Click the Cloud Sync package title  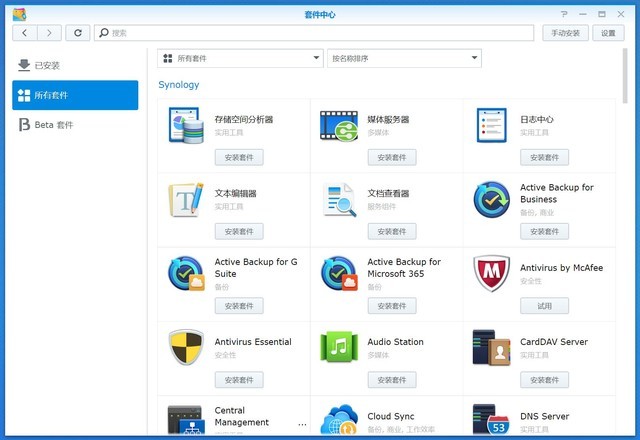tap(391, 416)
